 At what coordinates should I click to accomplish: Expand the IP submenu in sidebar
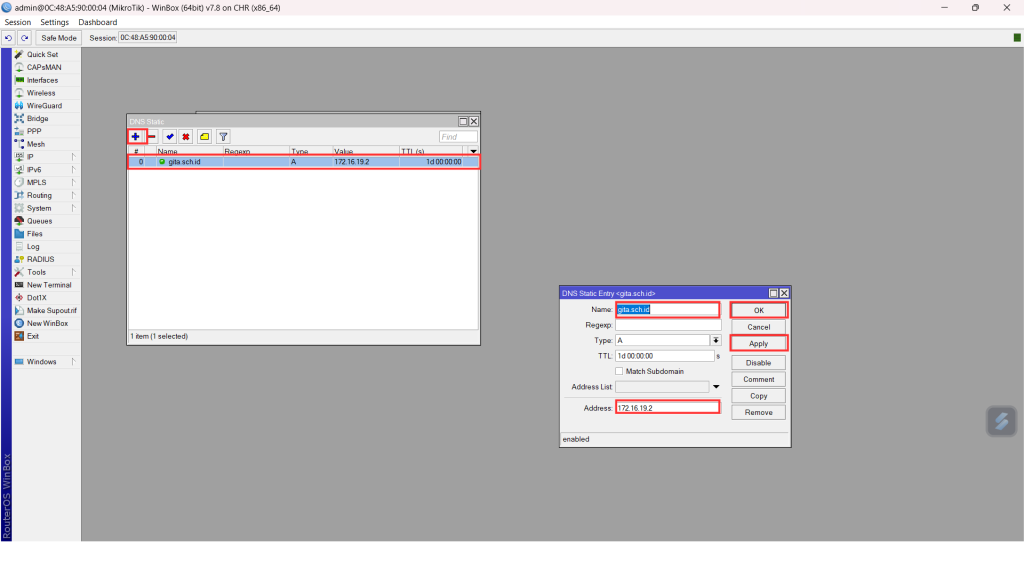[72, 157]
